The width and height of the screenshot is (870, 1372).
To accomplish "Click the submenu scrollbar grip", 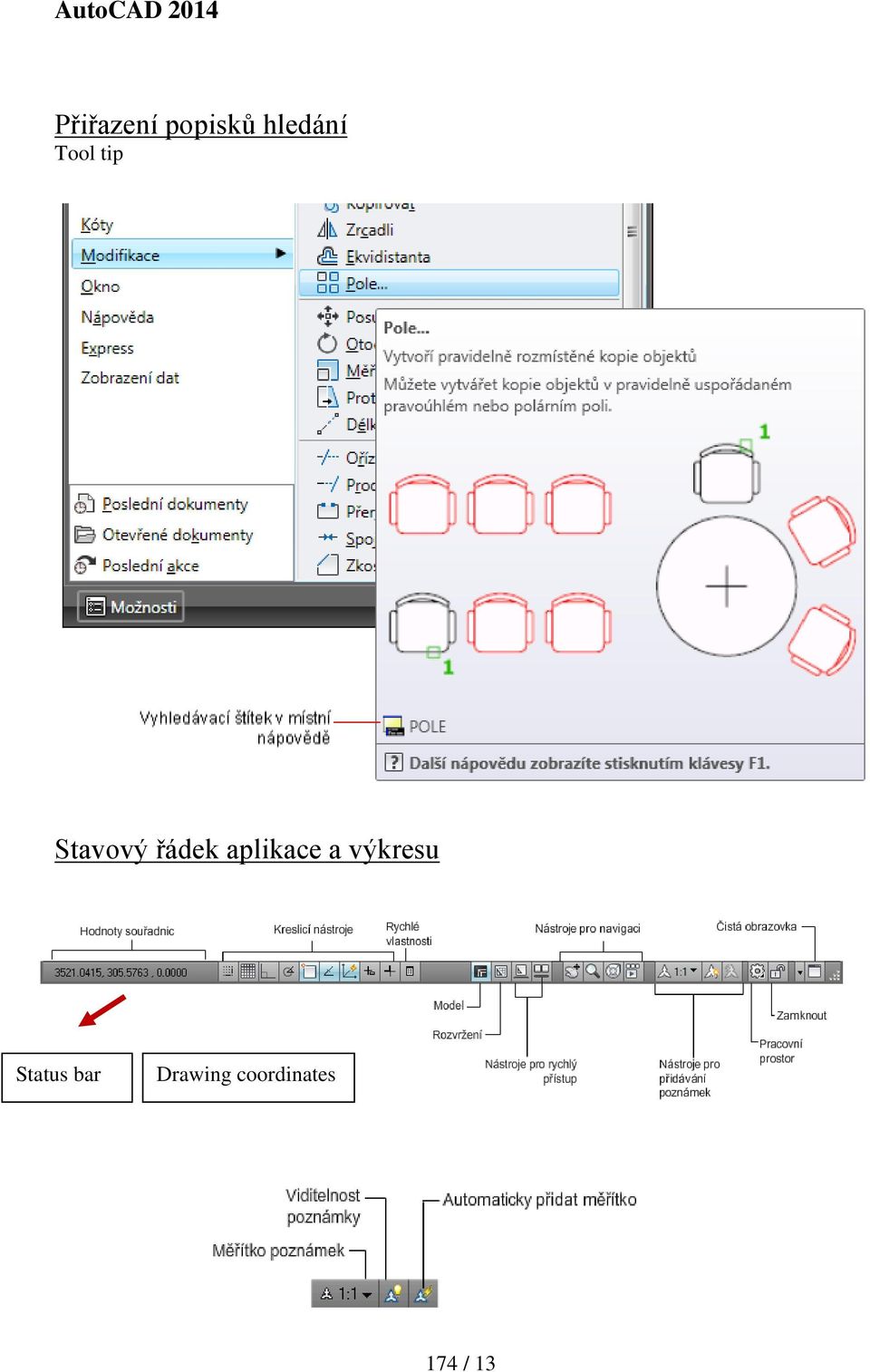I will click(633, 232).
